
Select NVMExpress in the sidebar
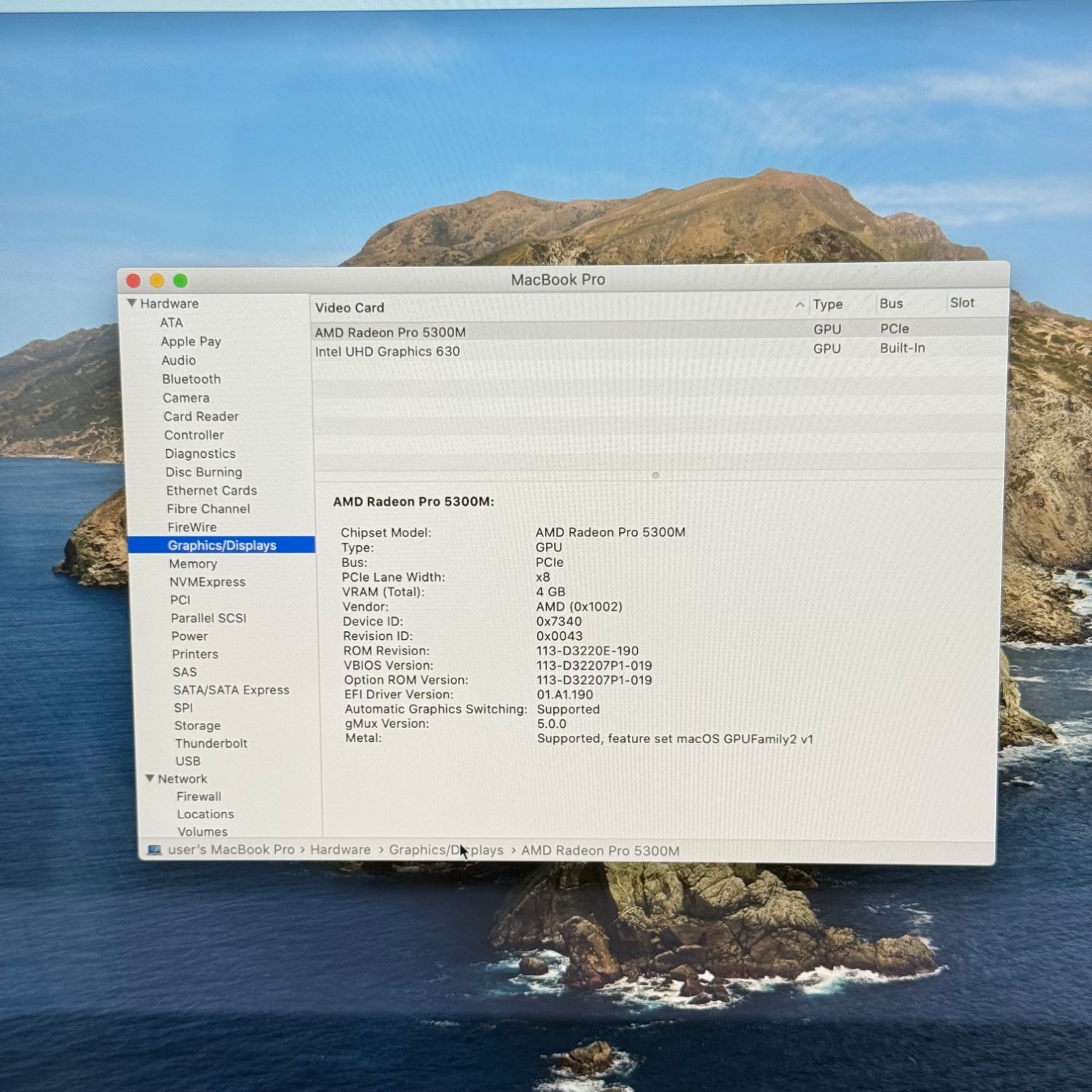tap(207, 582)
